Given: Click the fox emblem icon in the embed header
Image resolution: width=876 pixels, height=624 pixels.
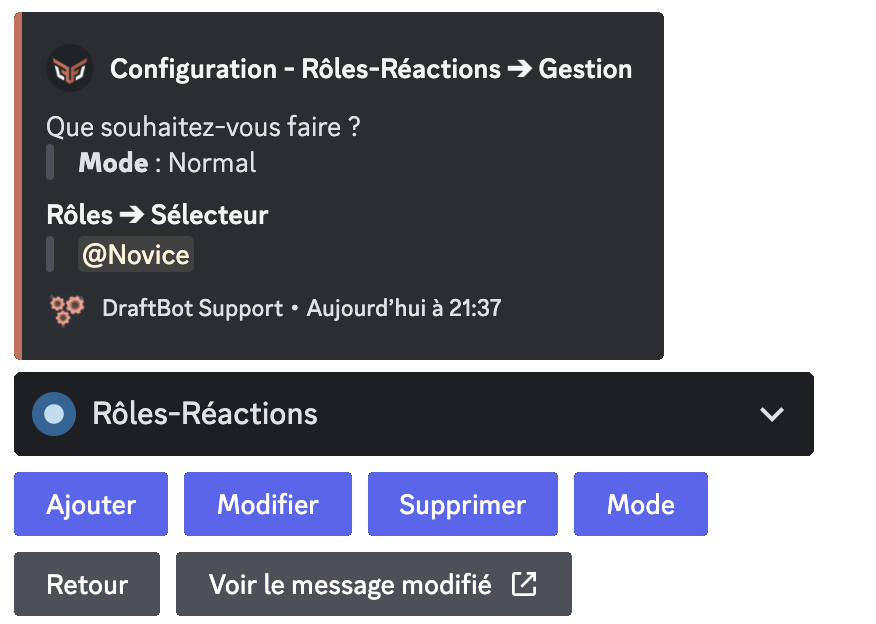Looking at the screenshot, I should 70,69.
